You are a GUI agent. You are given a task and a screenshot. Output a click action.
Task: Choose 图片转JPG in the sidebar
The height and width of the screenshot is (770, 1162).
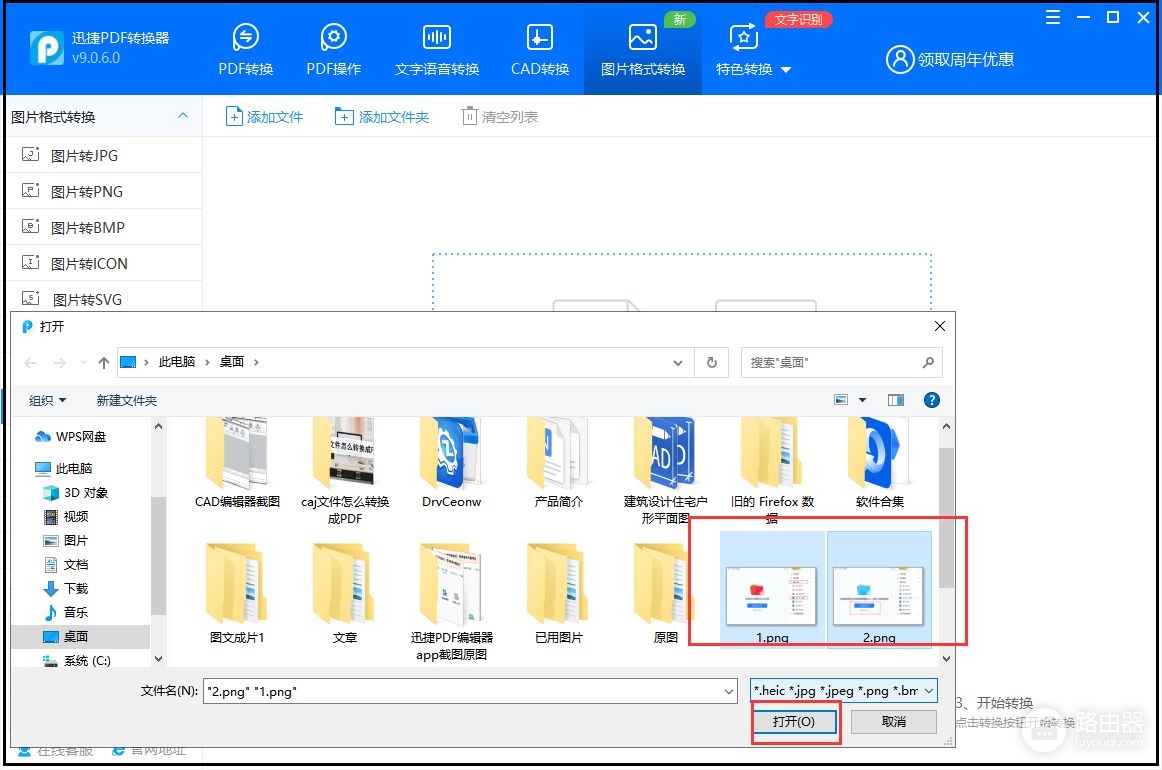(104, 155)
